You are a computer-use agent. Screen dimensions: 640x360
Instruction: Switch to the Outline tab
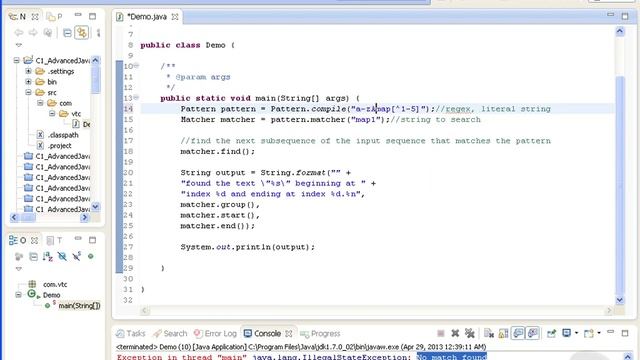pos(18,240)
